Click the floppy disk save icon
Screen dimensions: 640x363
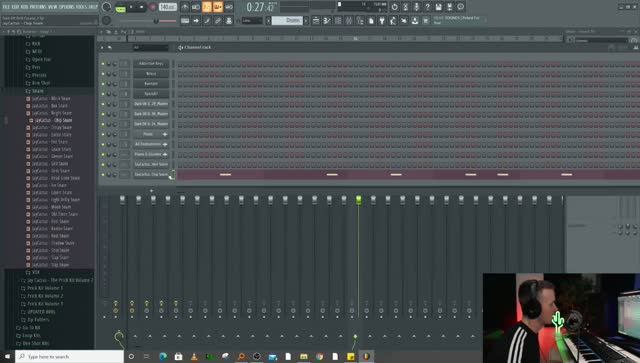438,7
